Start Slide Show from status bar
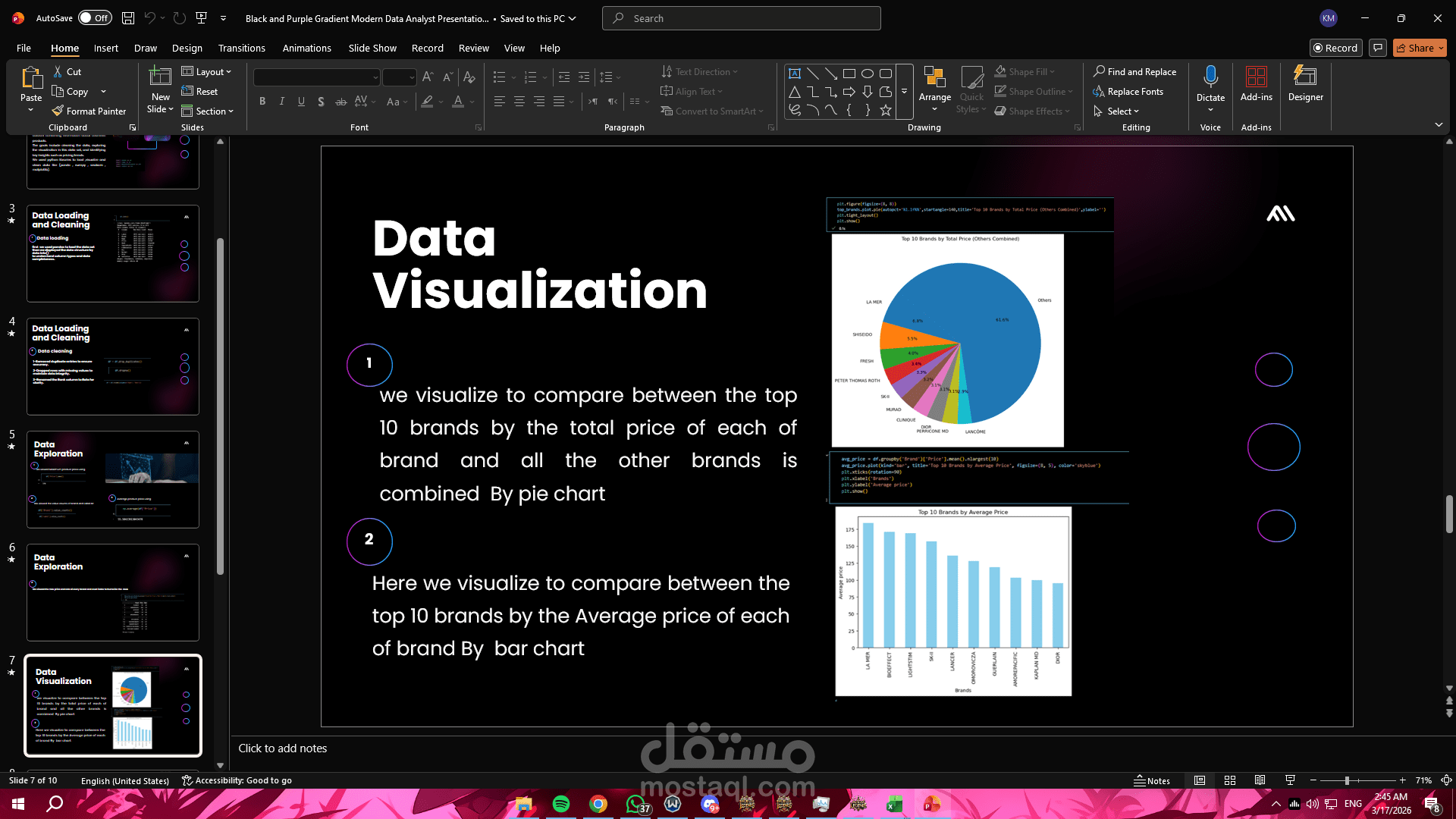Image resolution: width=1456 pixels, height=819 pixels. pyautogui.click(x=1290, y=780)
